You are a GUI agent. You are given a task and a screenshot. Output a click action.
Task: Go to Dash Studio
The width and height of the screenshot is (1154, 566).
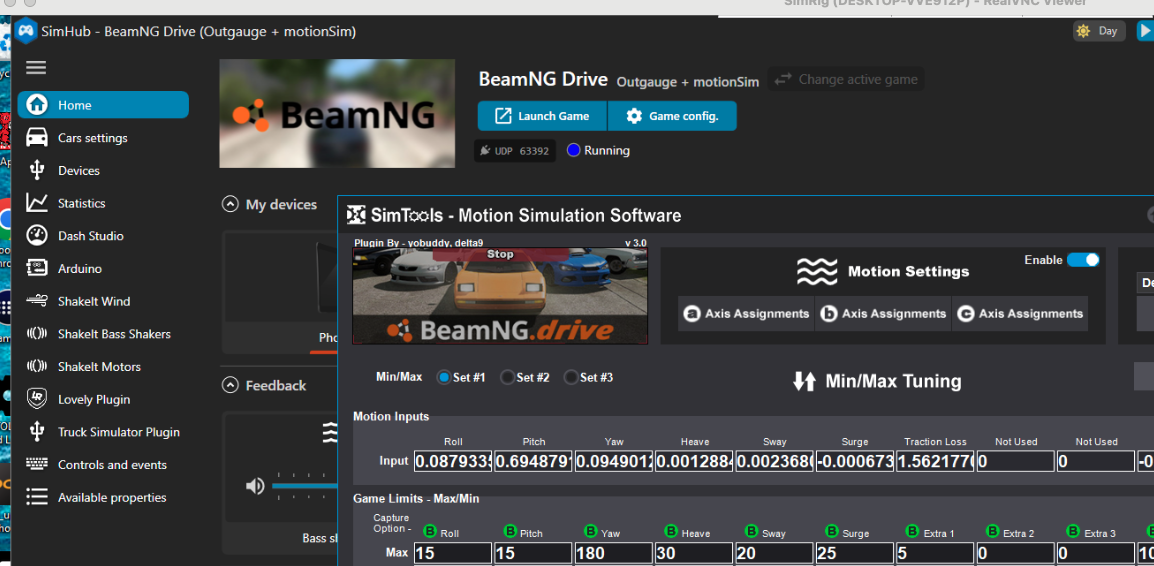click(90, 236)
